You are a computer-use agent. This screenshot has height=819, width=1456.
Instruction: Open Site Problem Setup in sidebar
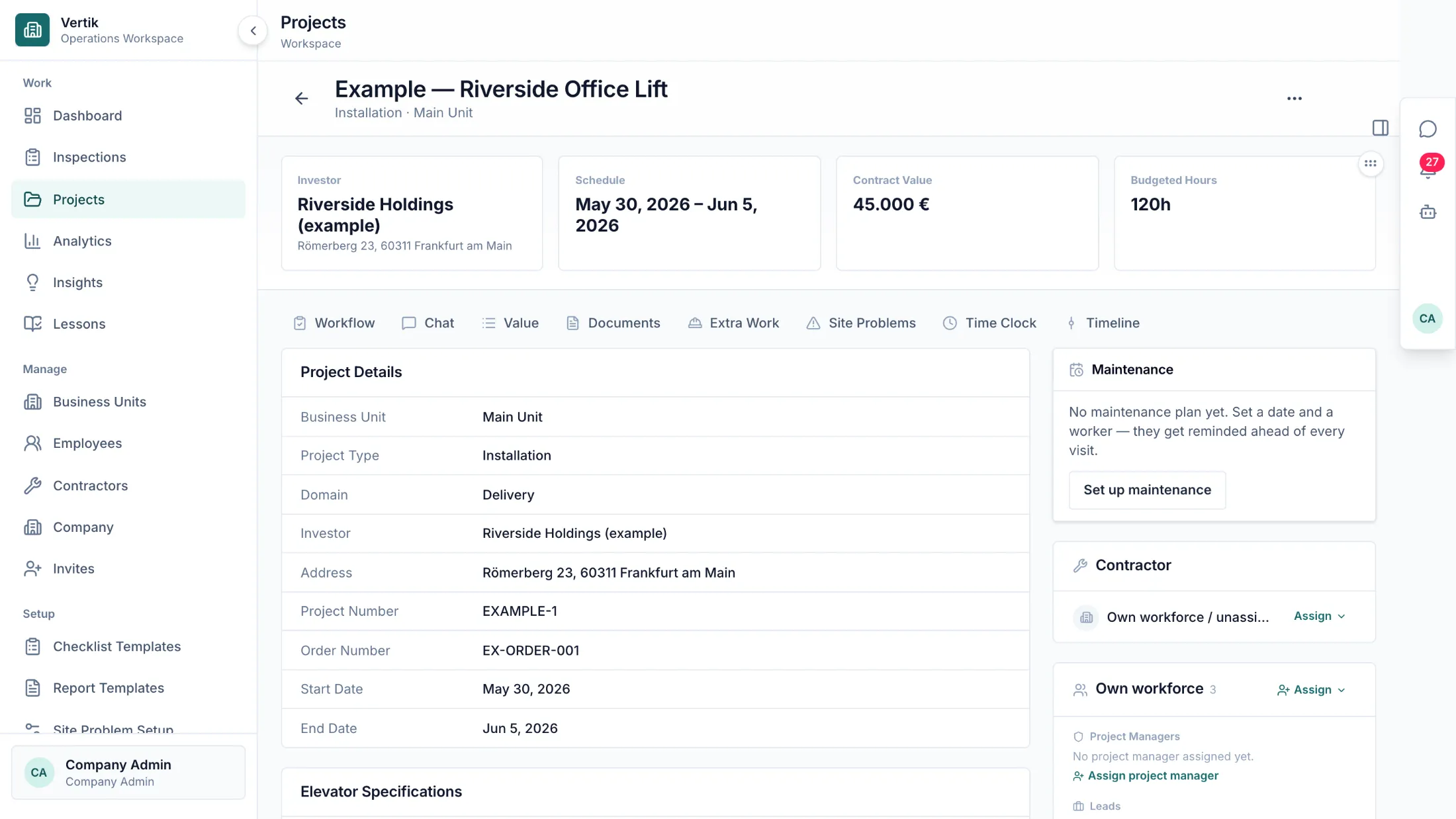click(128, 727)
